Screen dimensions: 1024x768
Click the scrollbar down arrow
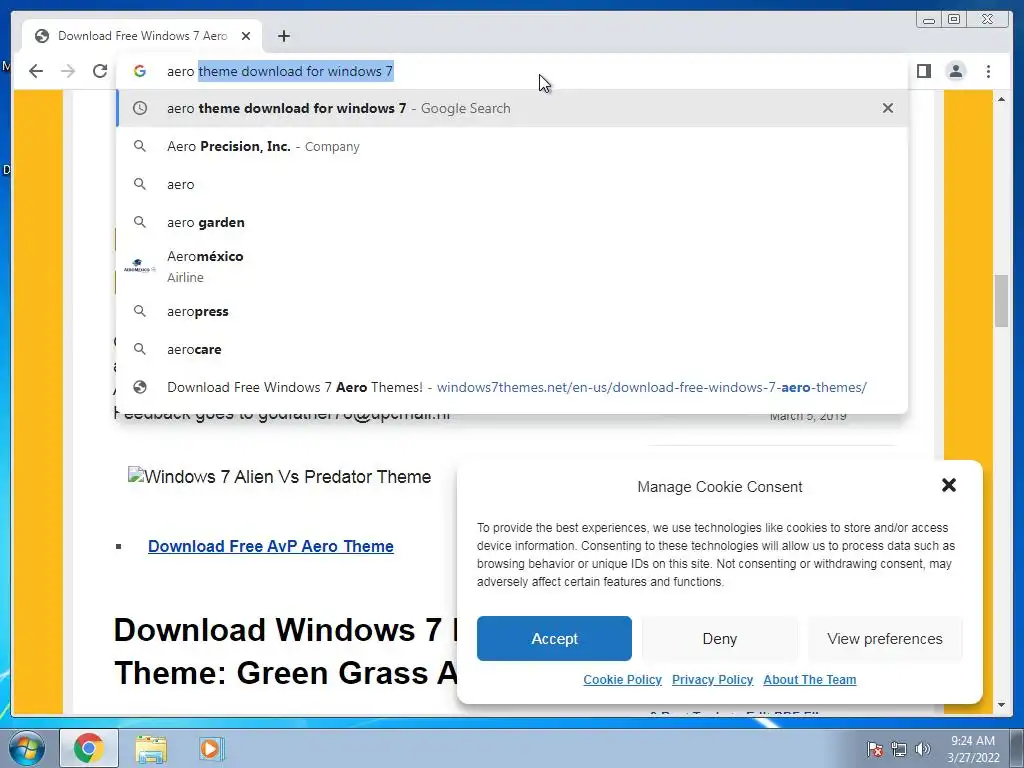click(x=1001, y=705)
